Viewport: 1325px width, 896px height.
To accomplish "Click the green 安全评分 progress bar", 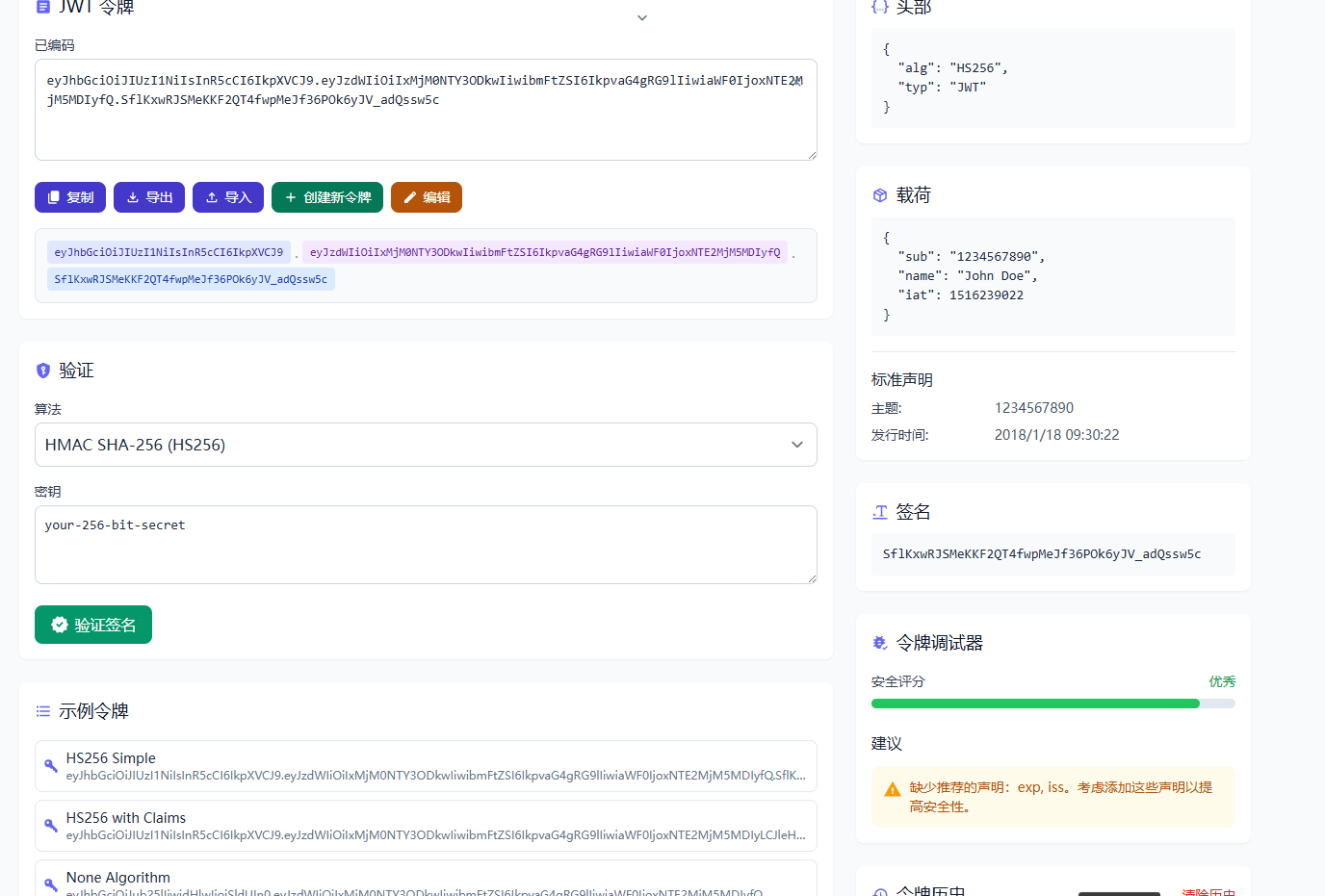I will pos(1035,704).
